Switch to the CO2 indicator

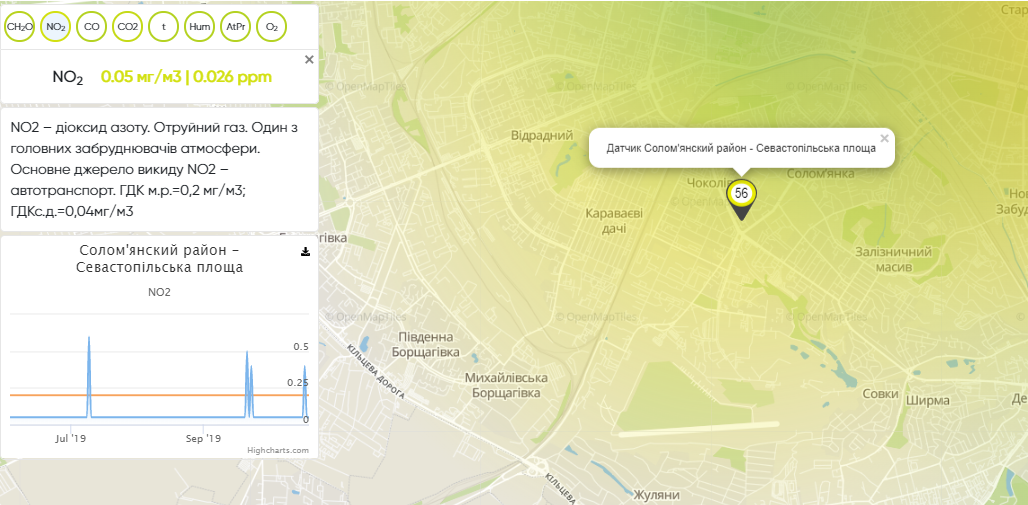tap(128, 27)
